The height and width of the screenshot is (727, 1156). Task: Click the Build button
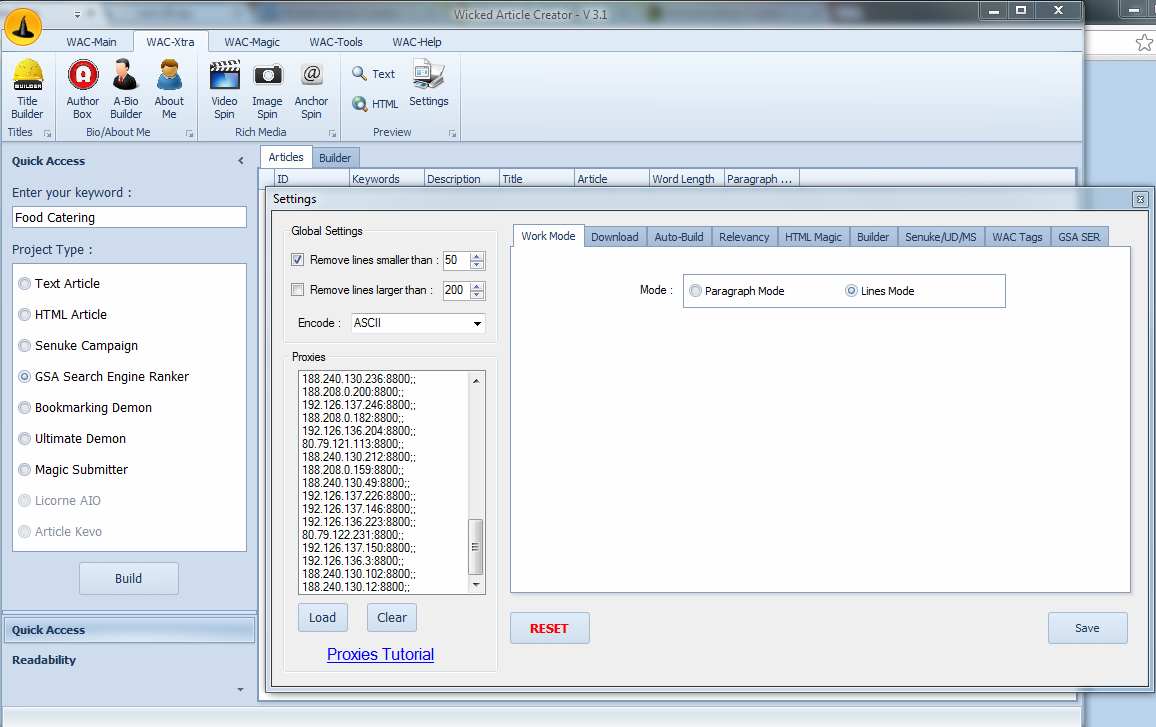click(128, 579)
